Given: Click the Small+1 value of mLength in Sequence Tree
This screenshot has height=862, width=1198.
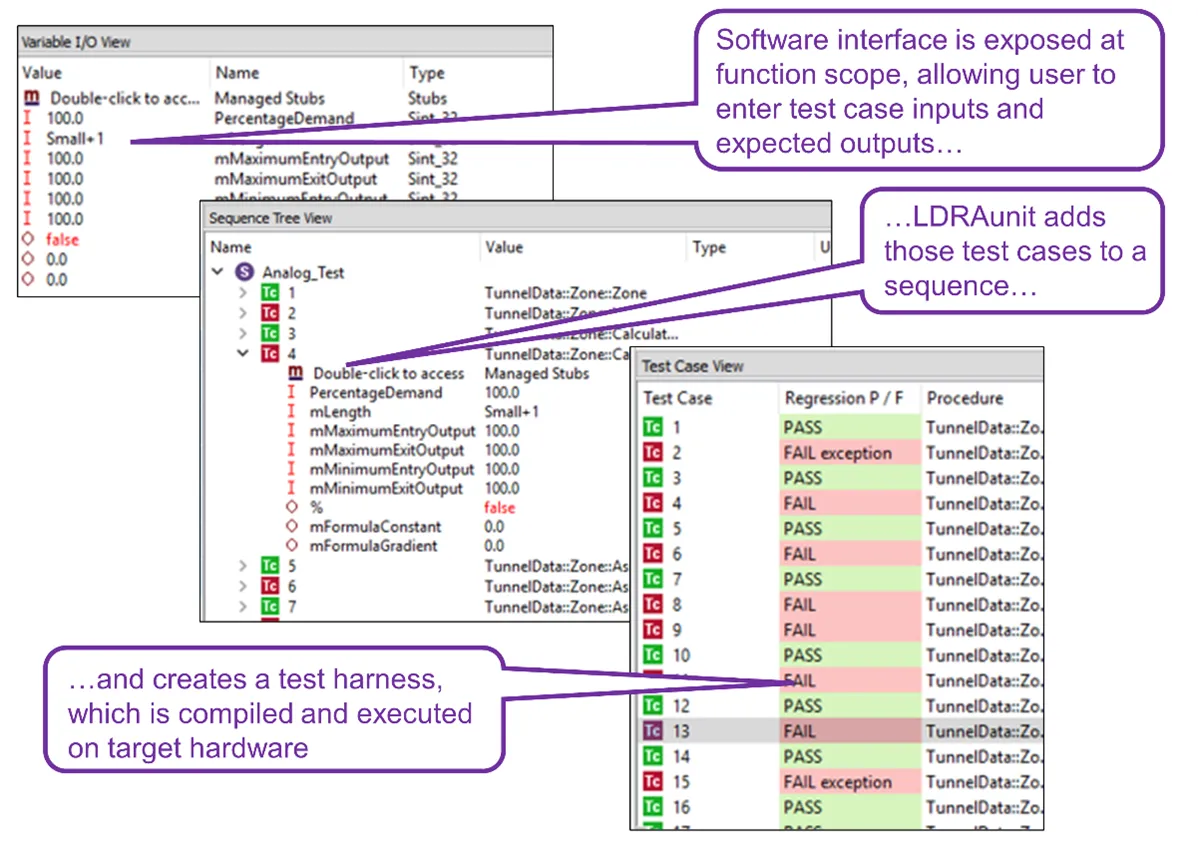Looking at the screenshot, I should (x=512, y=411).
